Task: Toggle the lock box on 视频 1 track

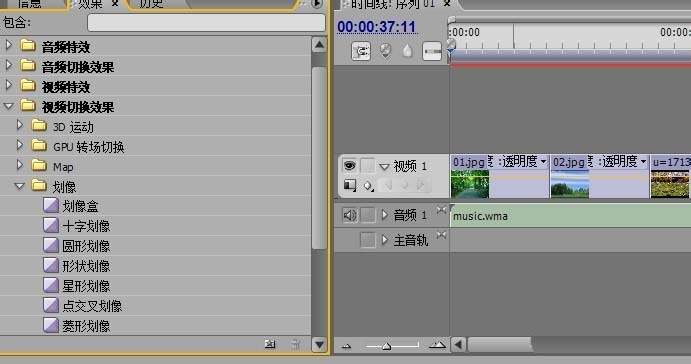Action: [368, 166]
